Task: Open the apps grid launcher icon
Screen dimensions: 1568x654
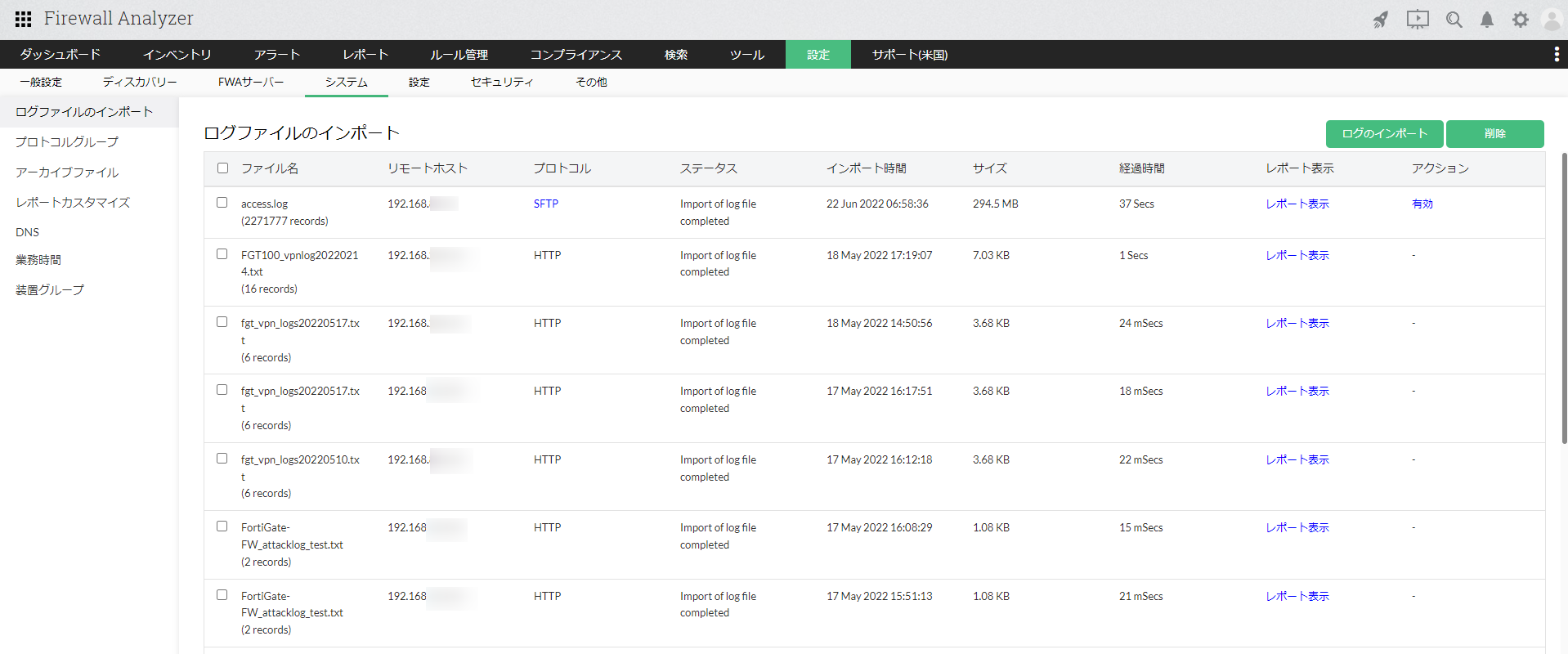Action: point(23,19)
